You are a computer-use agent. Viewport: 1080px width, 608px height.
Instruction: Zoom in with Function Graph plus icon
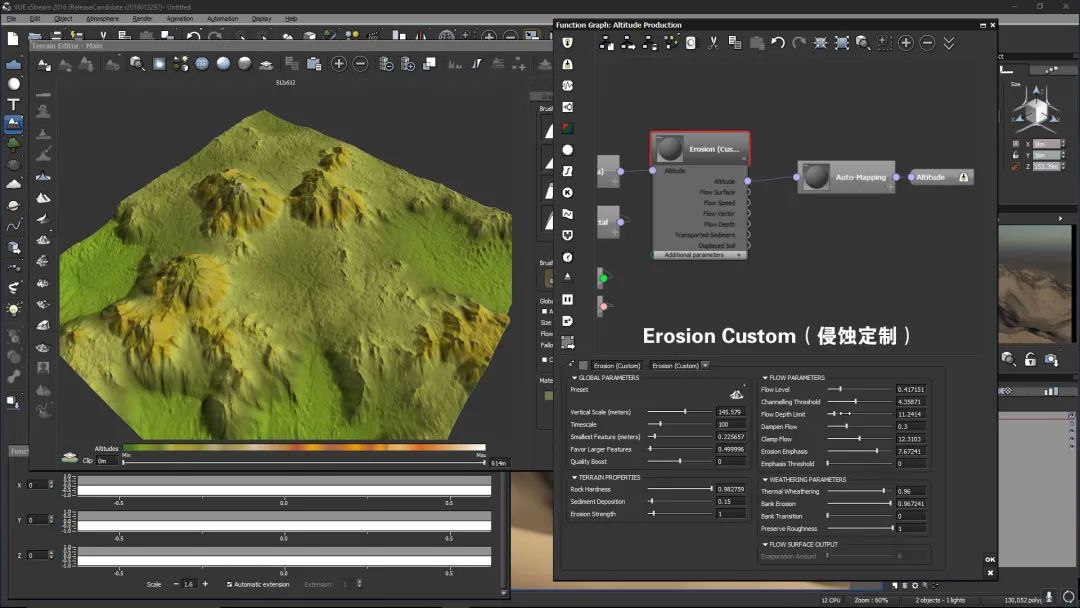click(906, 43)
